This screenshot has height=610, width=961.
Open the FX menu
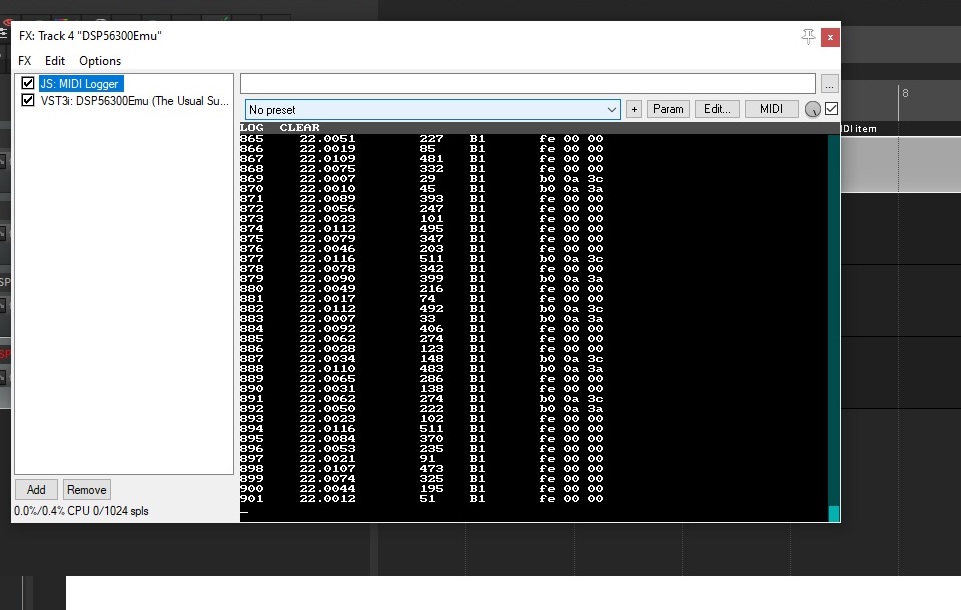click(x=25, y=61)
